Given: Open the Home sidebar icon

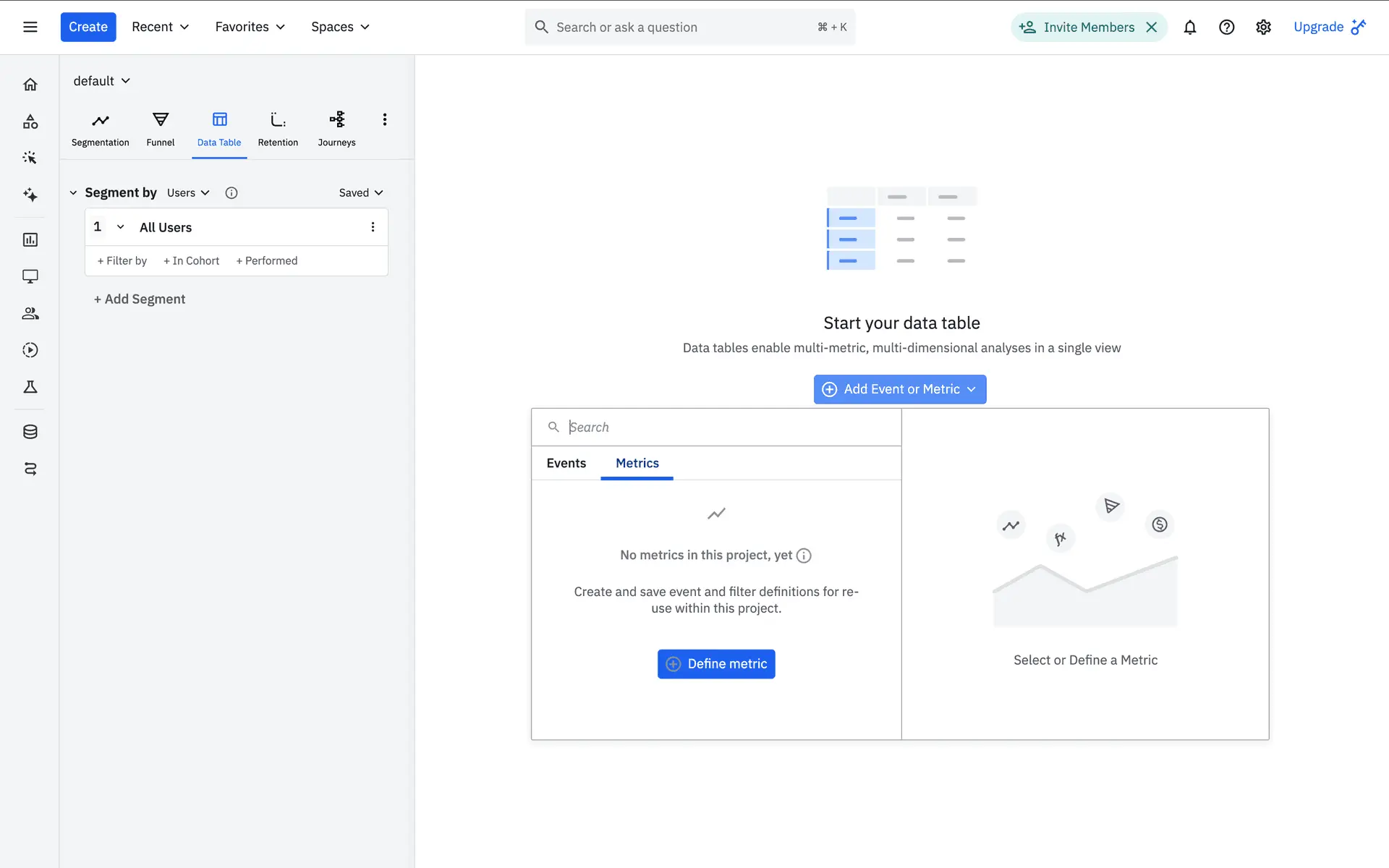Looking at the screenshot, I should pos(30,85).
